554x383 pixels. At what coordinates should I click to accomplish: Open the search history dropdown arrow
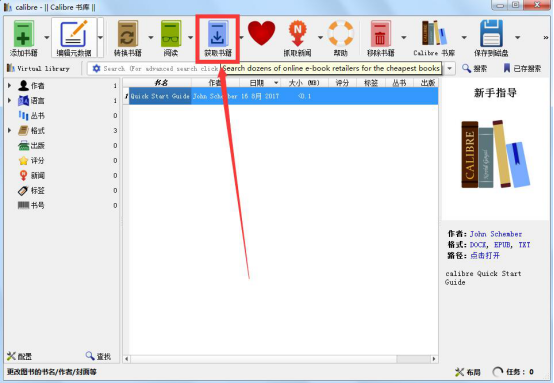[449, 68]
